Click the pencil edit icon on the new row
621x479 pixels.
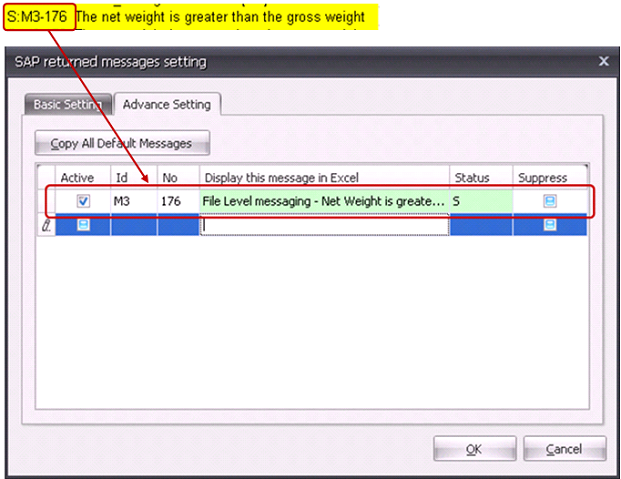46,225
